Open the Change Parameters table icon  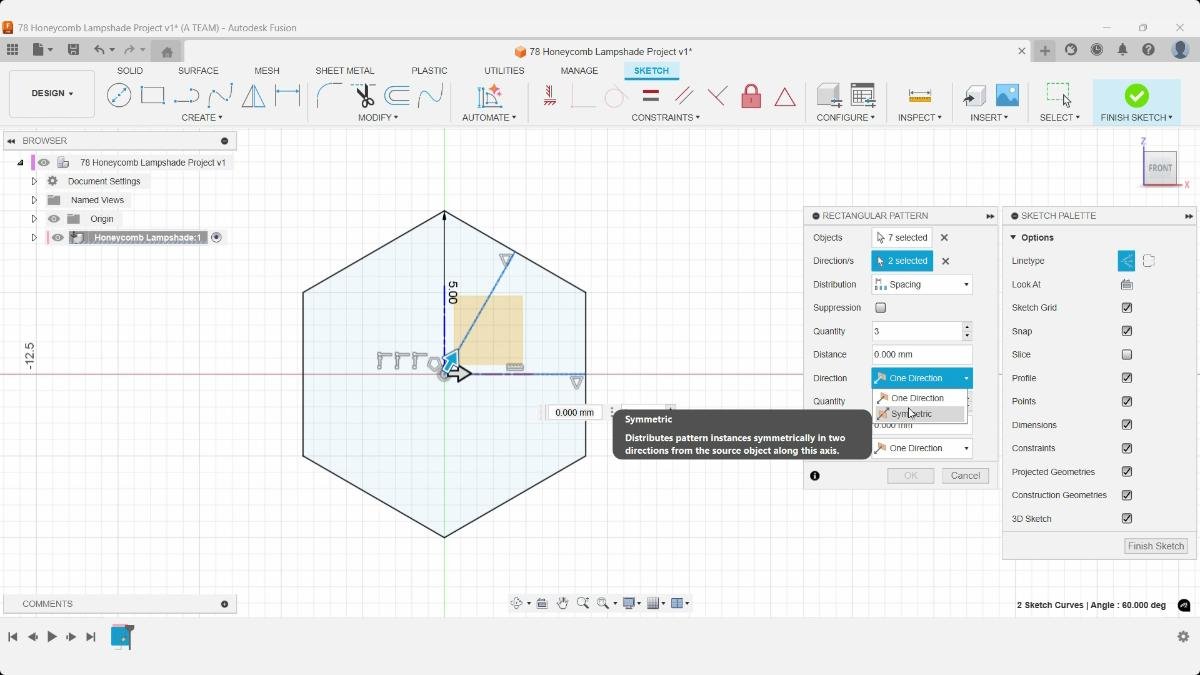pyautogui.click(x=862, y=95)
